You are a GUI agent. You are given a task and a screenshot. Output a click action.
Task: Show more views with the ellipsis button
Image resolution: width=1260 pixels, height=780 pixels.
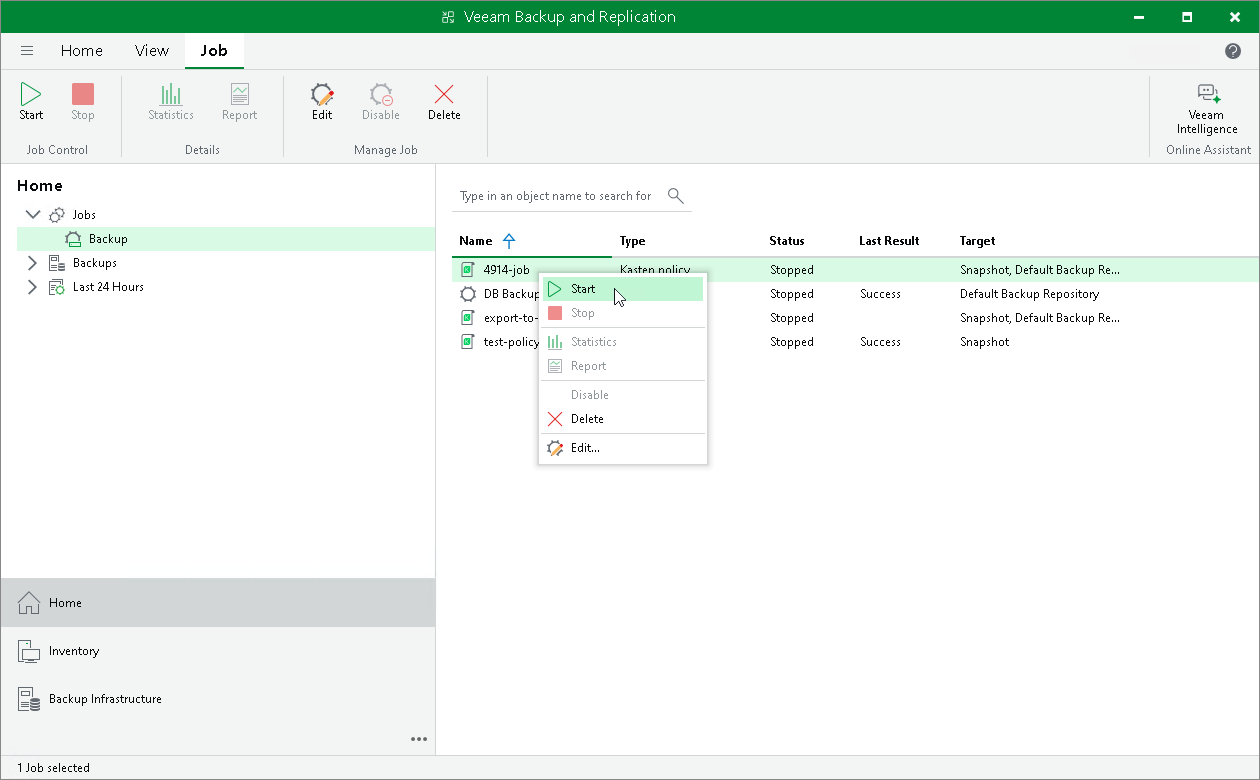coord(419,739)
